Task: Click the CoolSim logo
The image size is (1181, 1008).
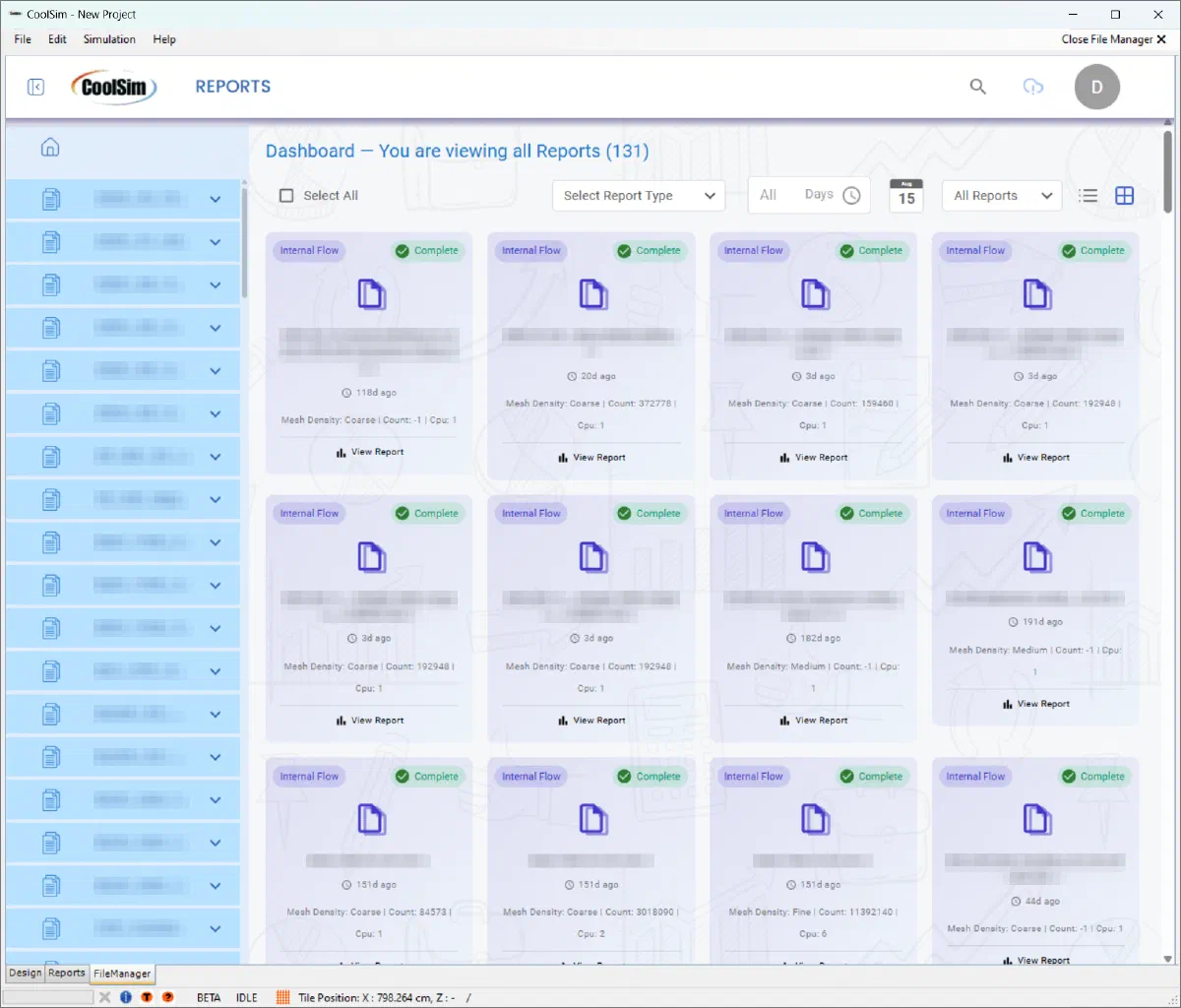Action: [x=113, y=87]
